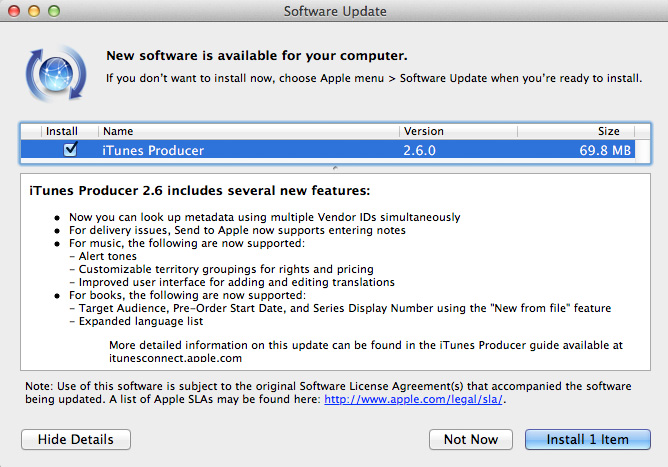Click the 'Target Audience, Pre-Order Start Date' line
The image size is (668, 467).
pyautogui.click(x=345, y=308)
